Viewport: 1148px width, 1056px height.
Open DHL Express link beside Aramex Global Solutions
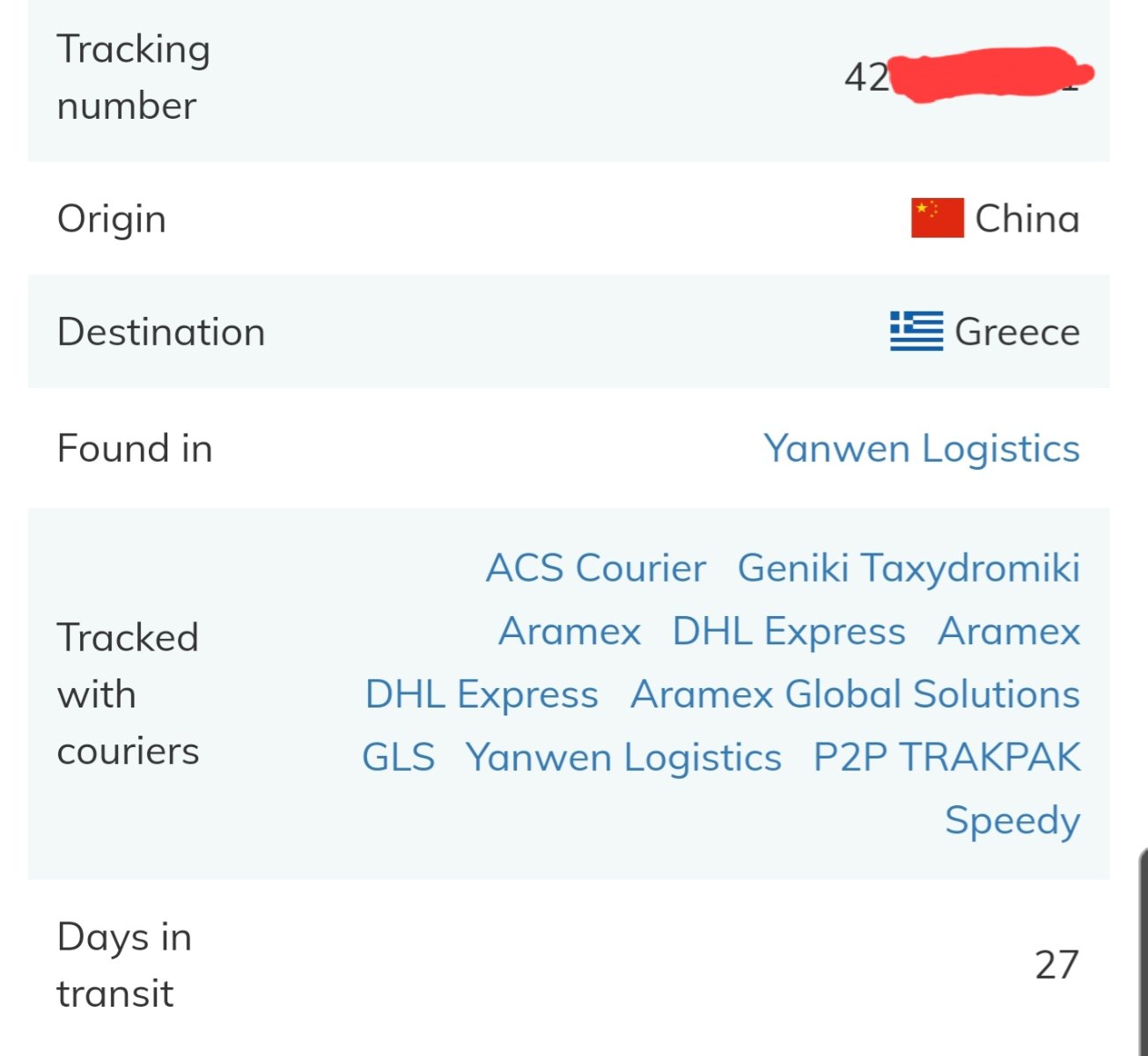pos(482,694)
